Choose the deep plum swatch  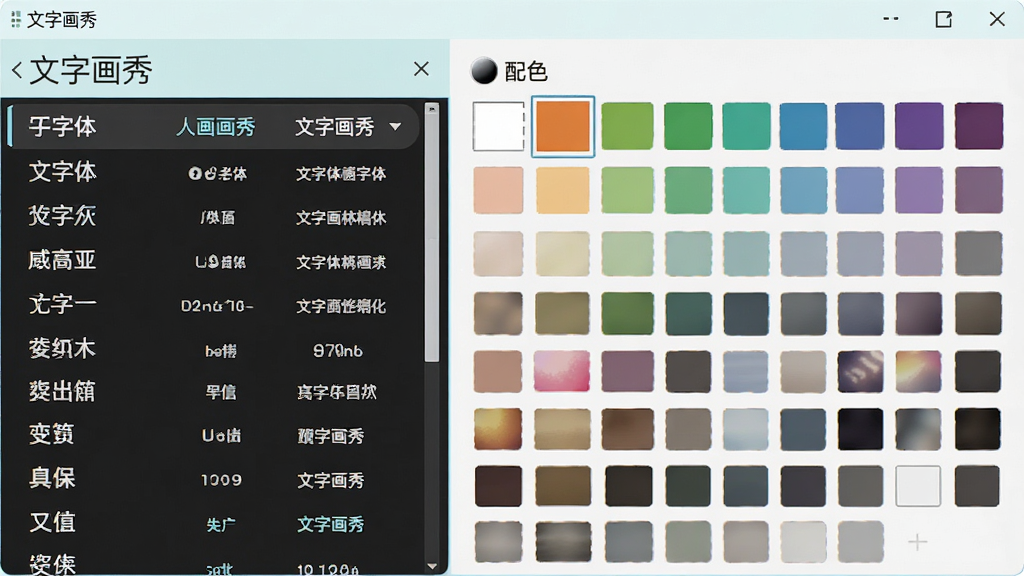978,126
